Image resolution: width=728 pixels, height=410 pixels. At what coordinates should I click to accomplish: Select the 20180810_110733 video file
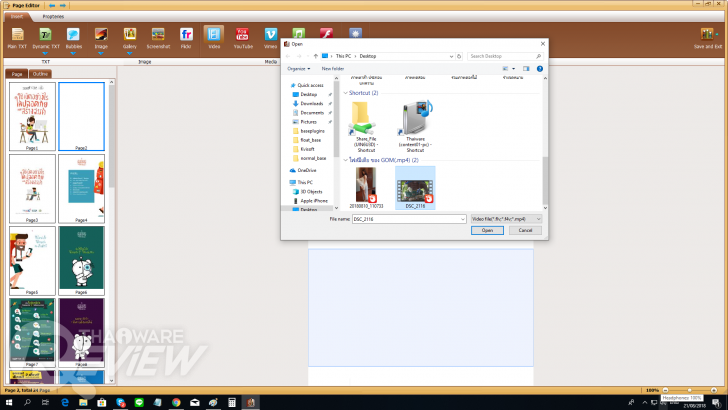[x=366, y=188]
